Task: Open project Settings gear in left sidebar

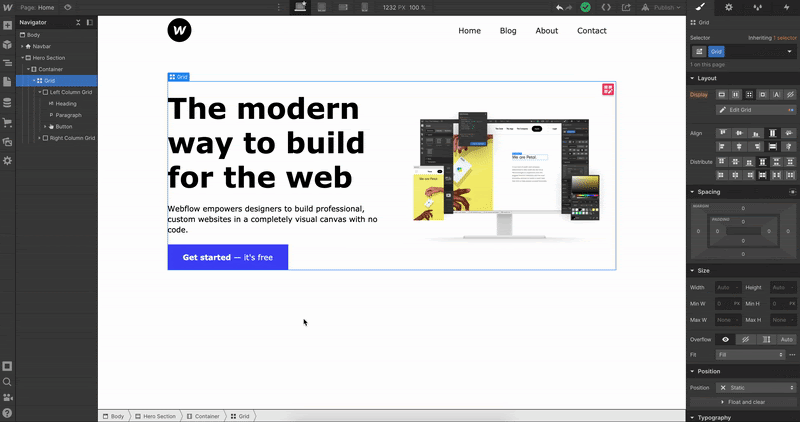Action: pos(7,161)
